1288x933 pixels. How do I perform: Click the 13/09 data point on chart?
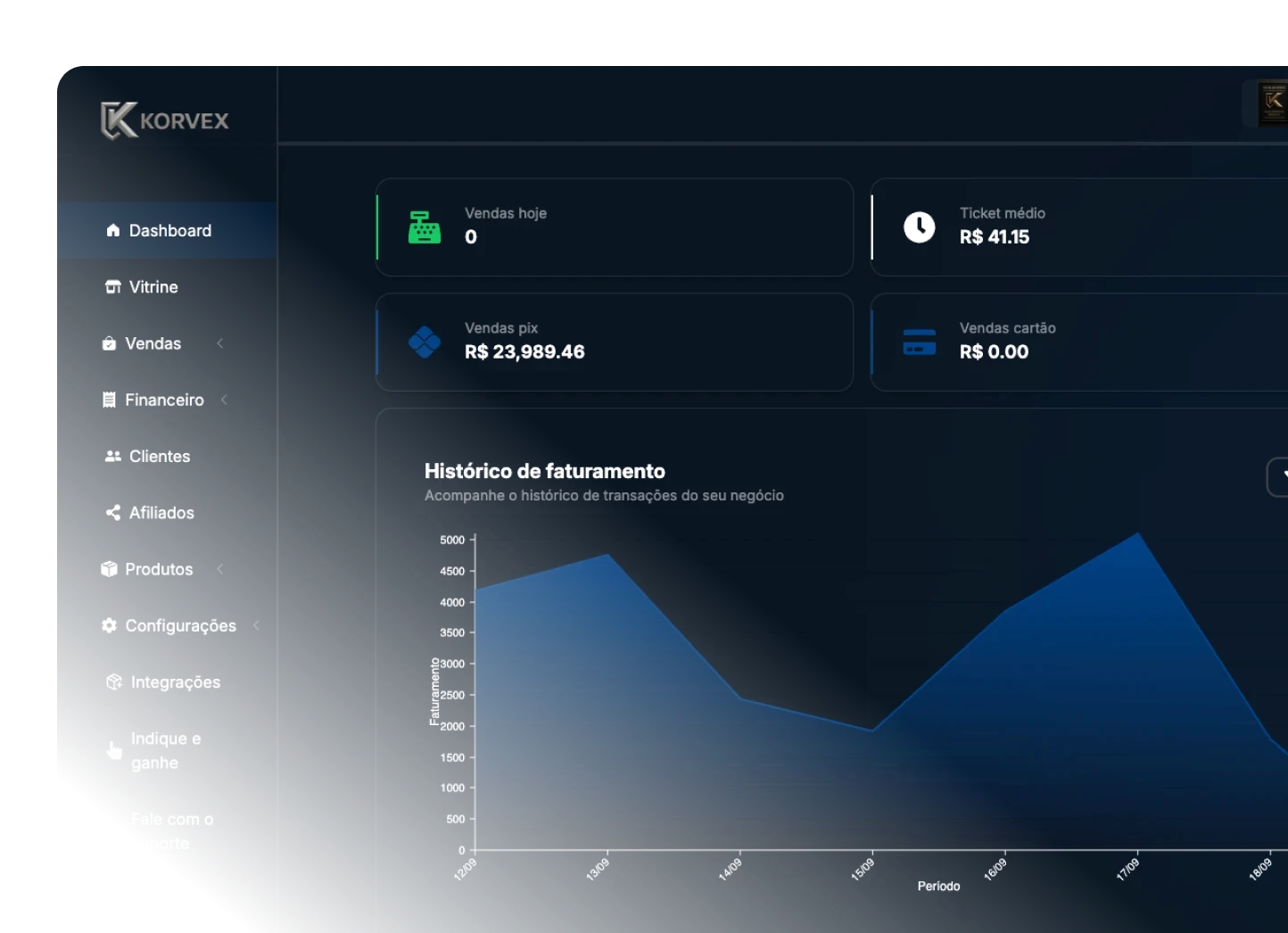[608, 554]
